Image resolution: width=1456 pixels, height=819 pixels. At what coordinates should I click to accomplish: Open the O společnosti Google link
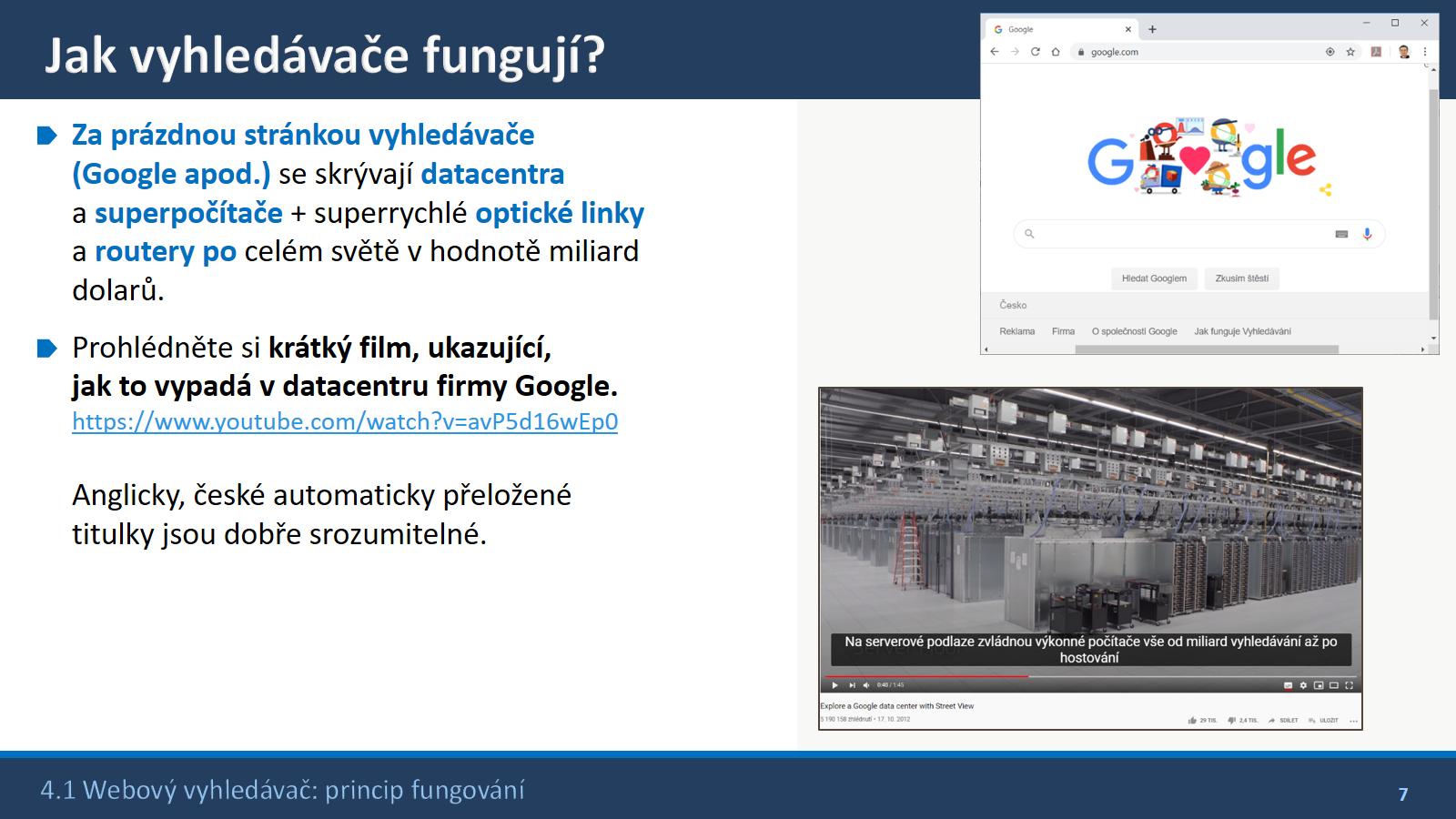click(1134, 331)
